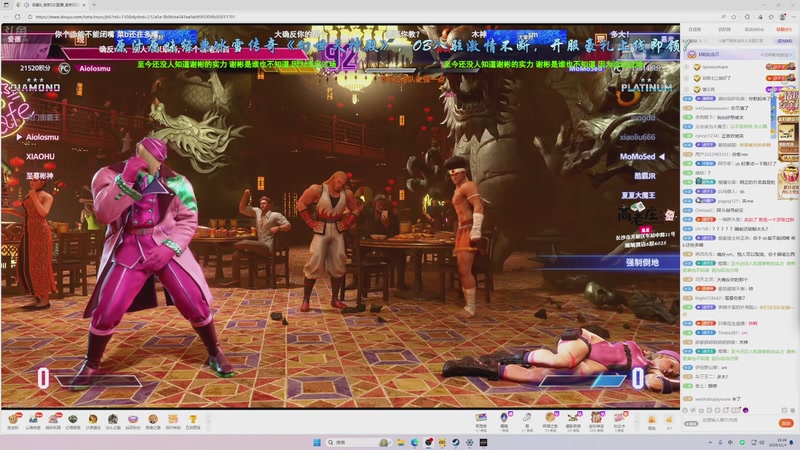
Task: Click the 成为钻粉 button
Action: coord(784,41)
